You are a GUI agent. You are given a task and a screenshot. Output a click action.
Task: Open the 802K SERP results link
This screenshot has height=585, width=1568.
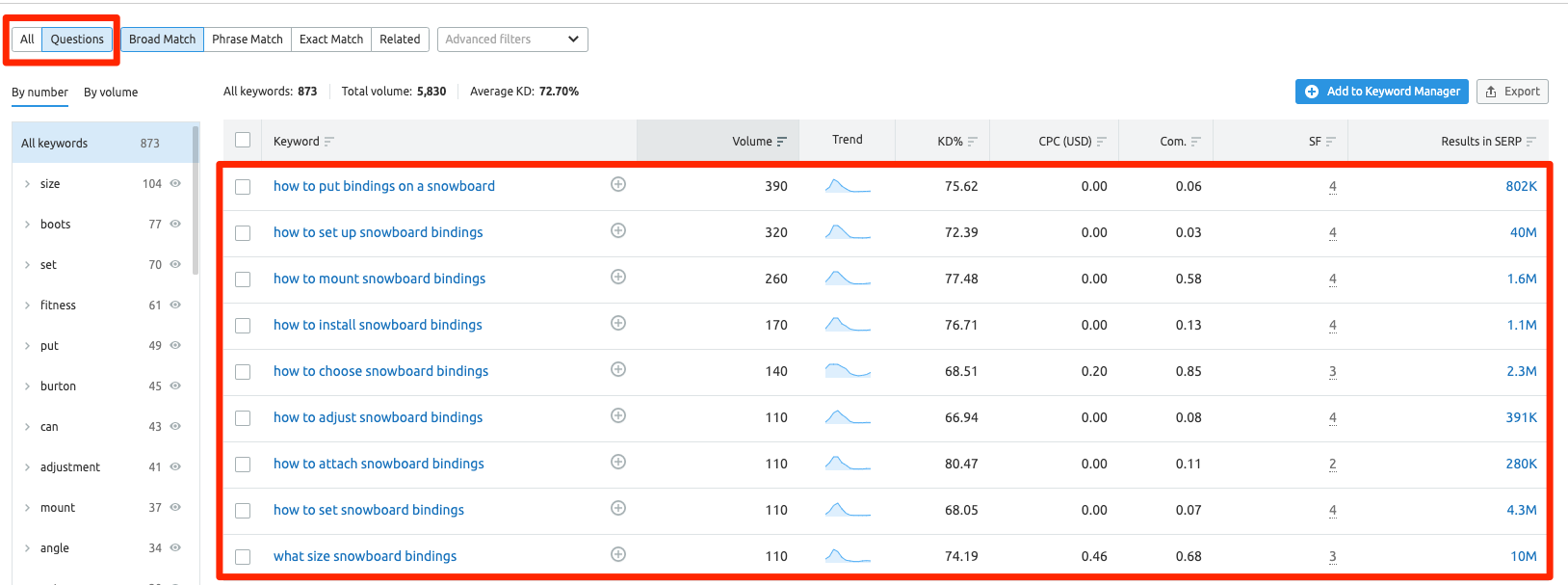pos(1521,186)
